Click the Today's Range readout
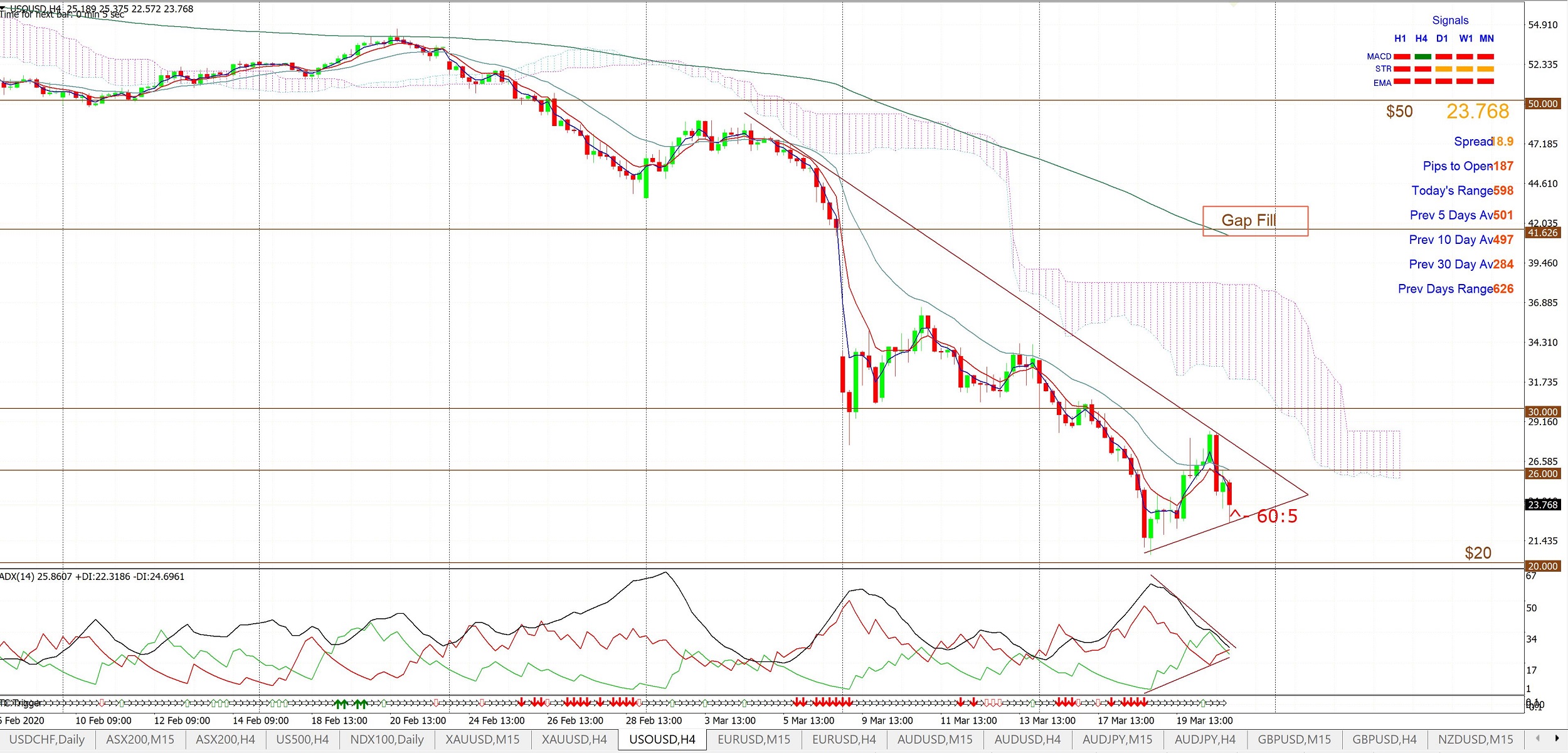The height and width of the screenshot is (753, 1568). coord(1462,191)
